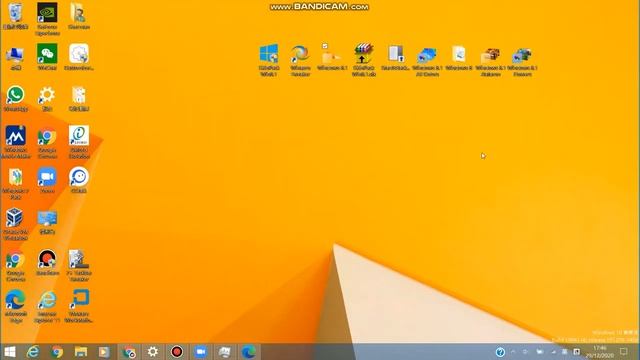Image resolution: width=640 pixels, height=360 pixels.
Task: Select the This PC computer icon
Action: pos(16,54)
